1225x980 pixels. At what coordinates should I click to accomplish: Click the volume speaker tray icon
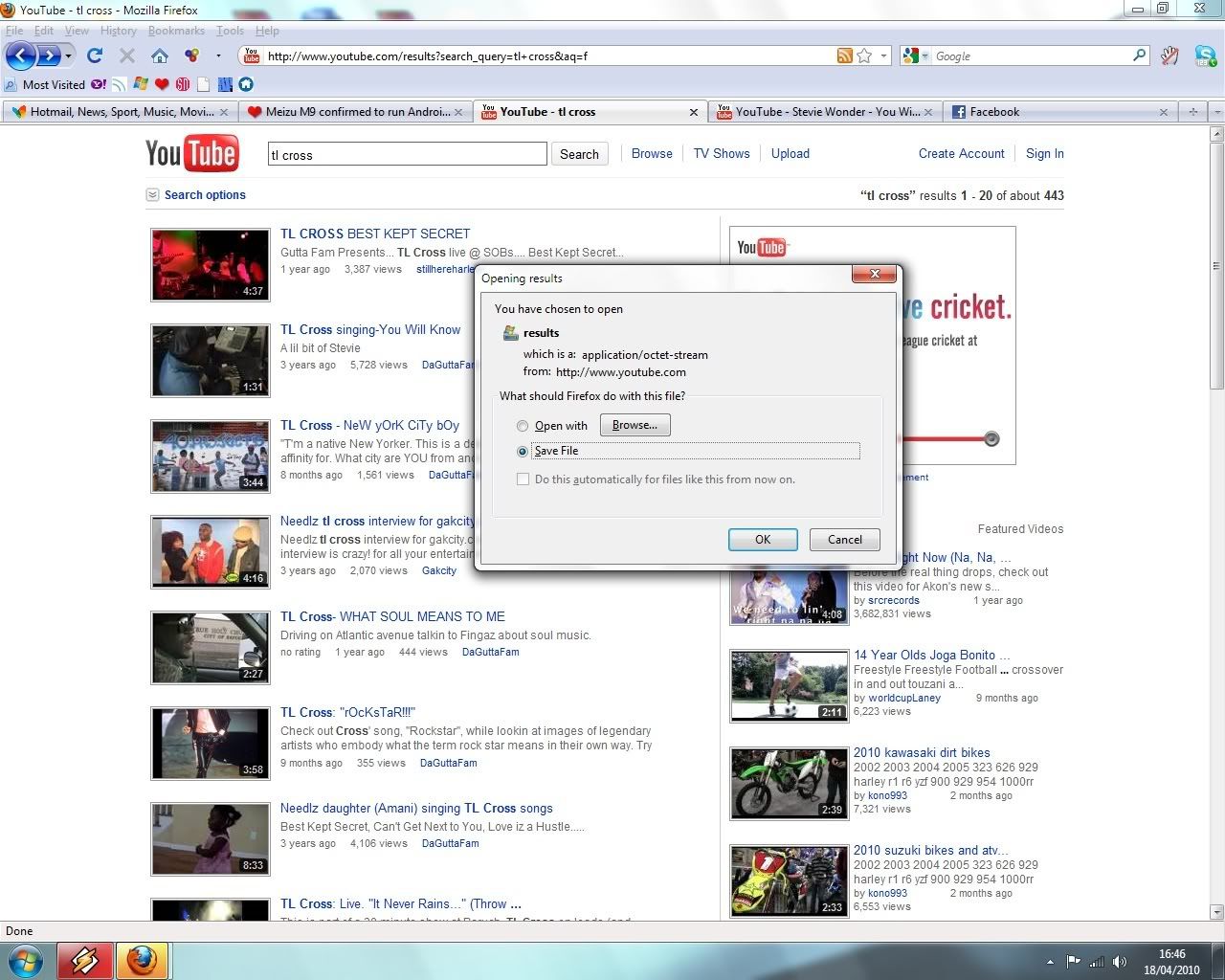(x=1120, y=961)
